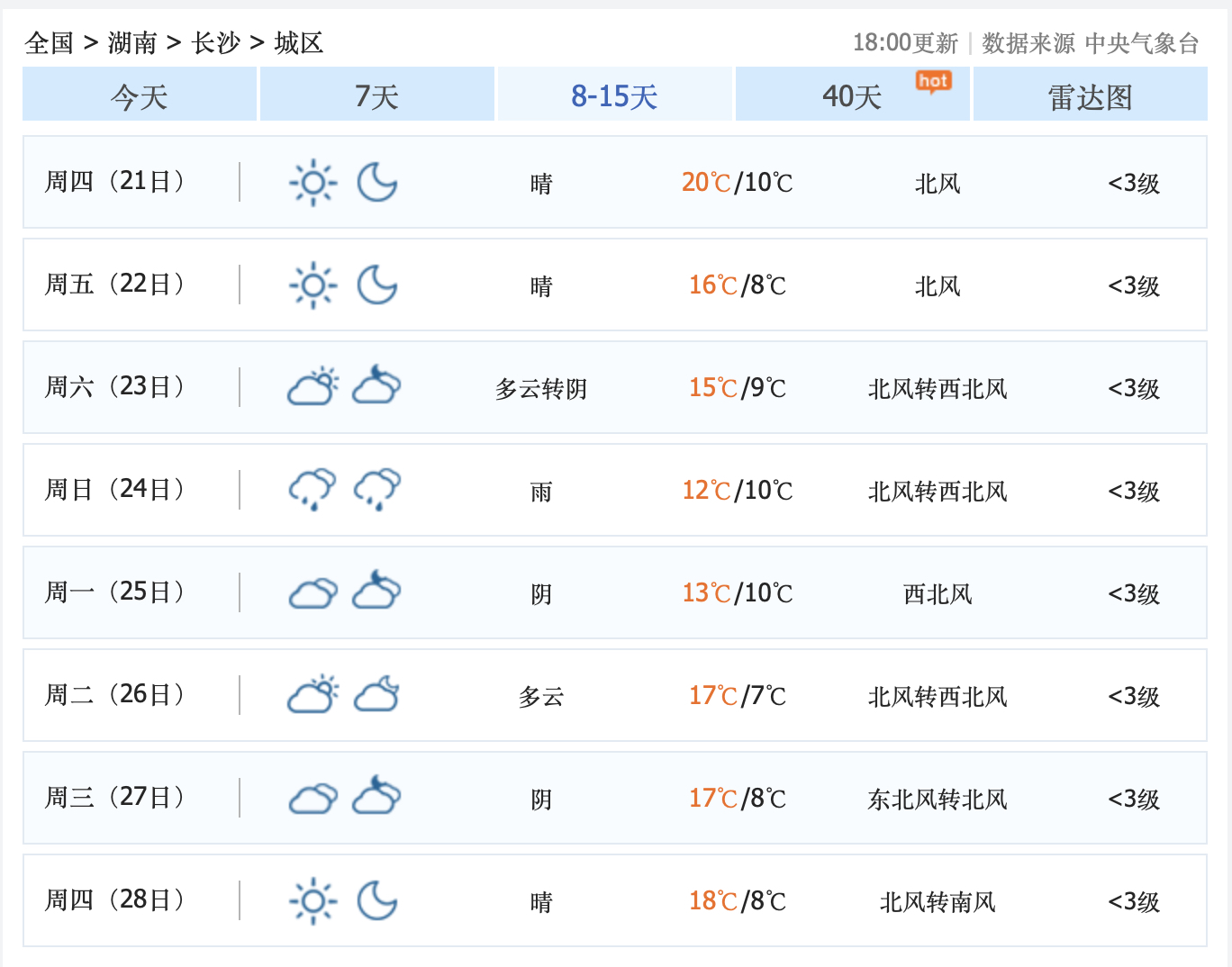Open the 40天 forecast tab

point(851,95)
